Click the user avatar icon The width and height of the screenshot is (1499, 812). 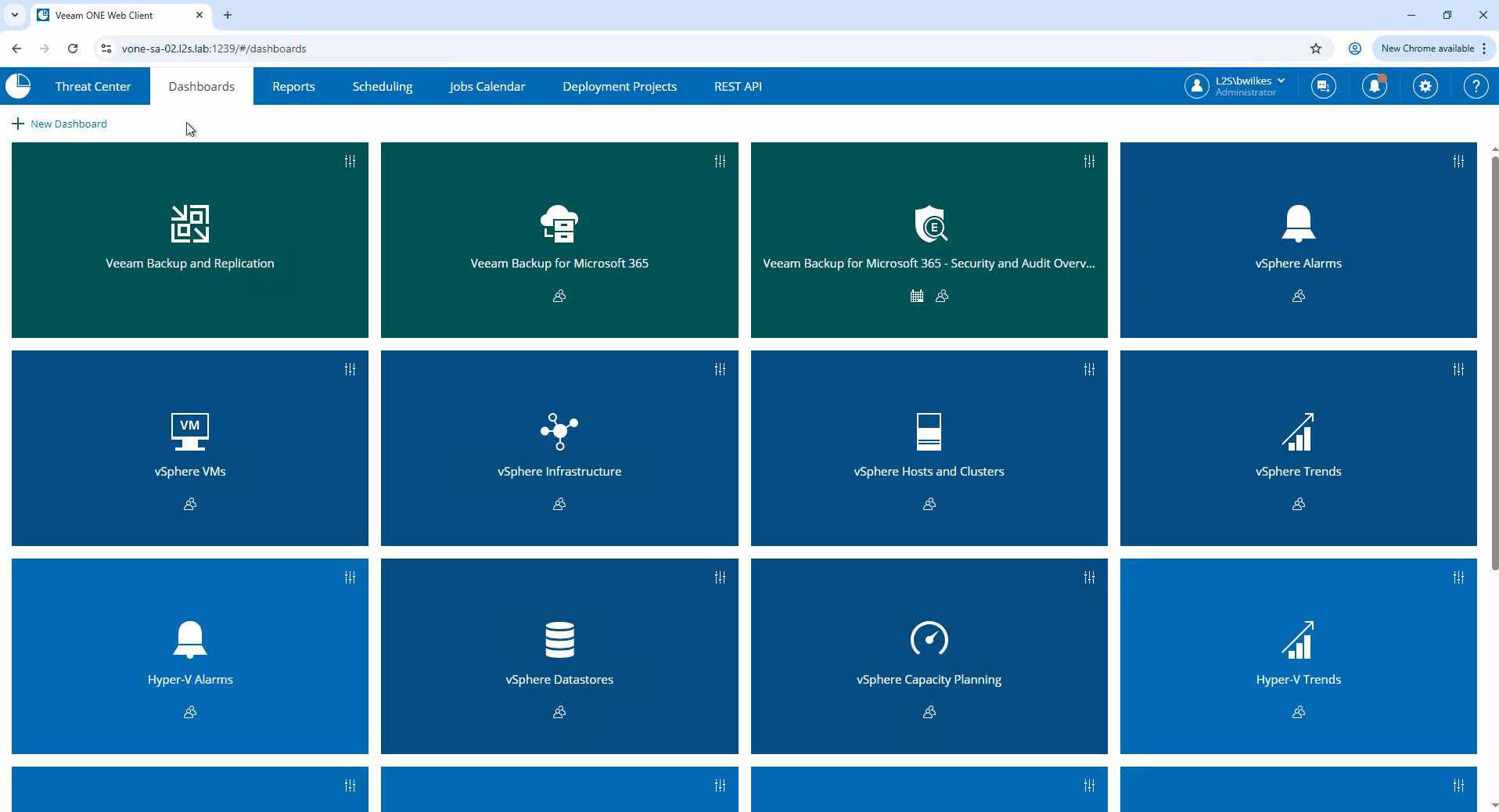(1197, 86)
